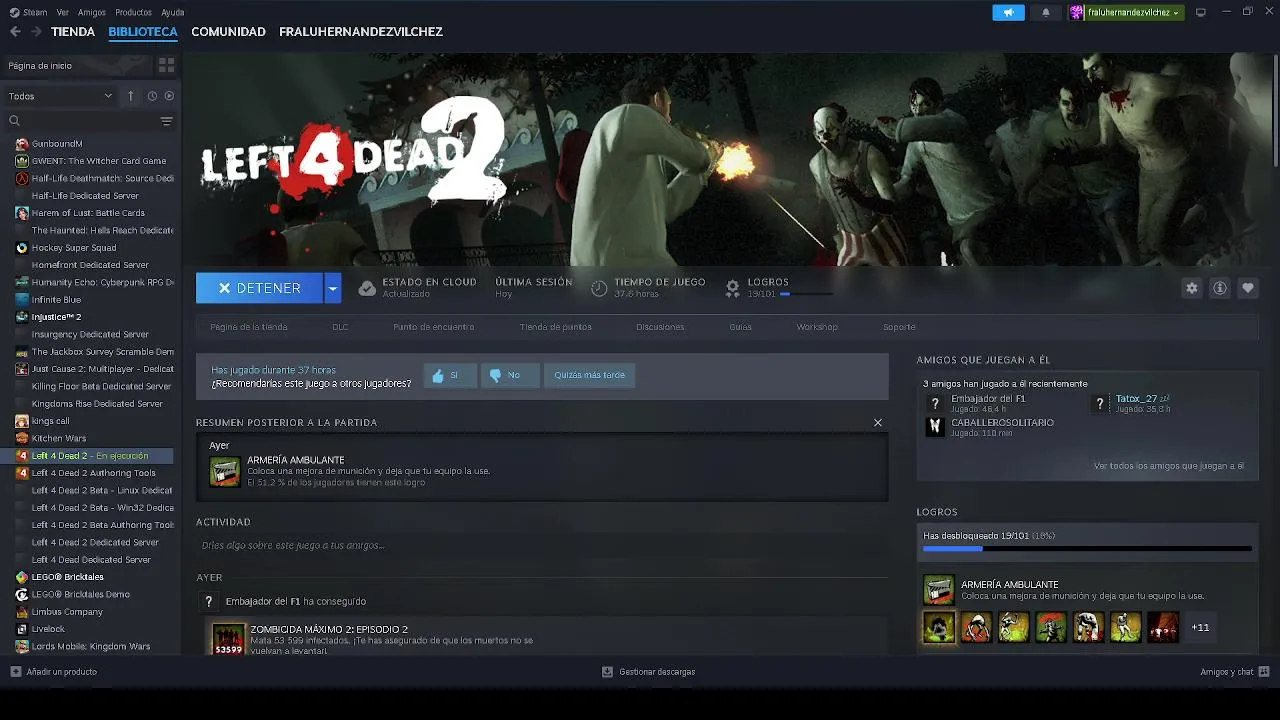Viewport: 1280px width, 720px height.
Task: Open the Ver menu
Action: 63,12
